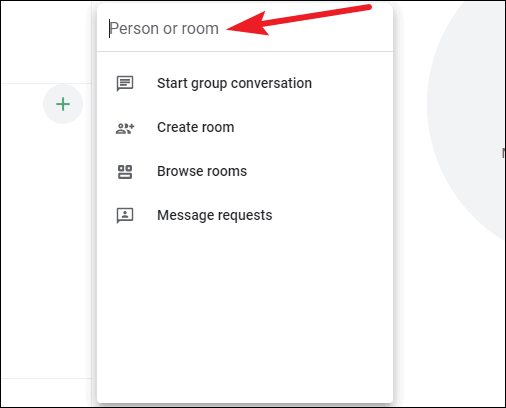This screenshot has height=408, width=506.
Task: Click the grey circular background of plus button
Action: point(63,104)
